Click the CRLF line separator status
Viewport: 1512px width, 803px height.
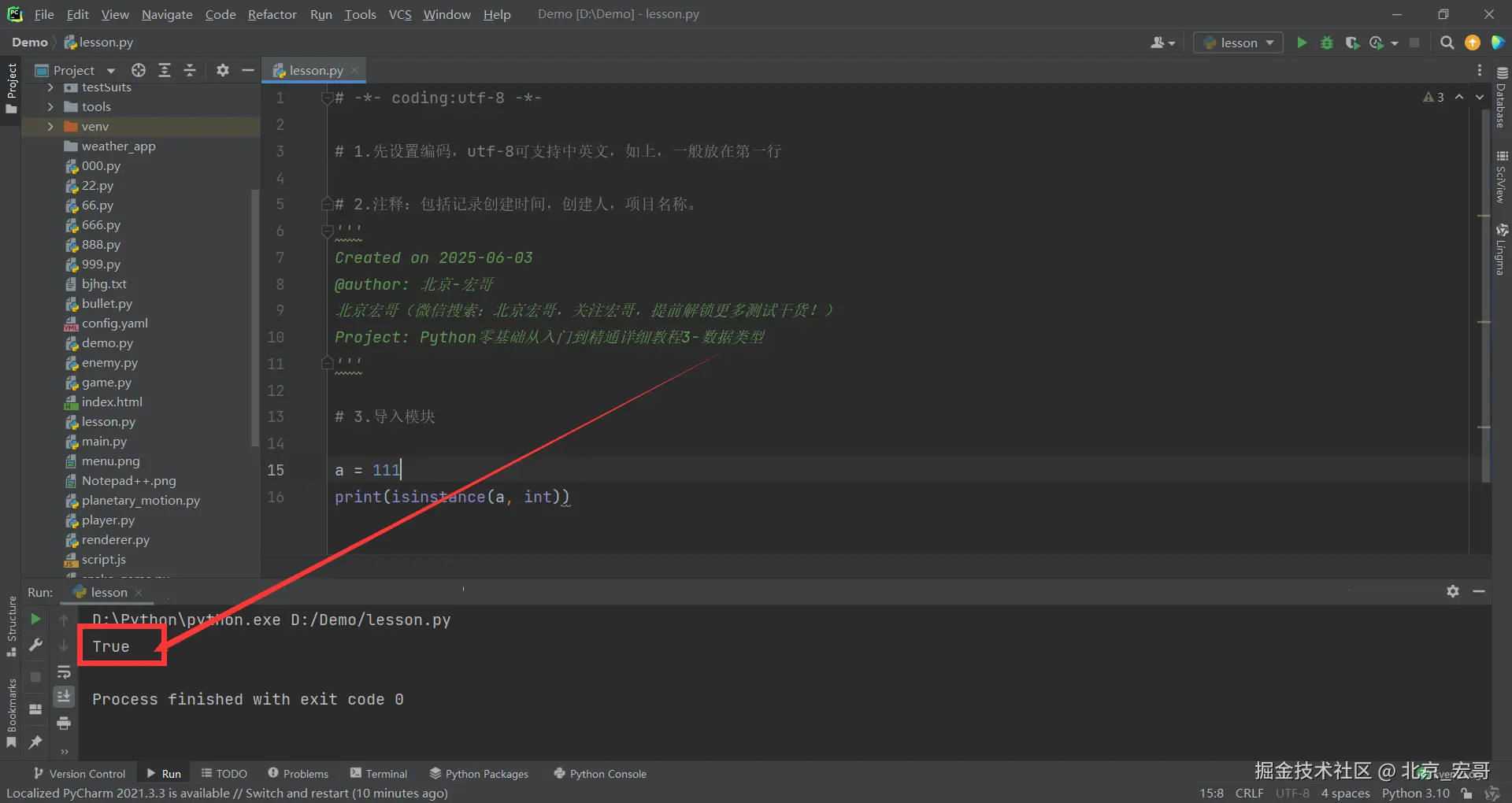[1249, 794]
